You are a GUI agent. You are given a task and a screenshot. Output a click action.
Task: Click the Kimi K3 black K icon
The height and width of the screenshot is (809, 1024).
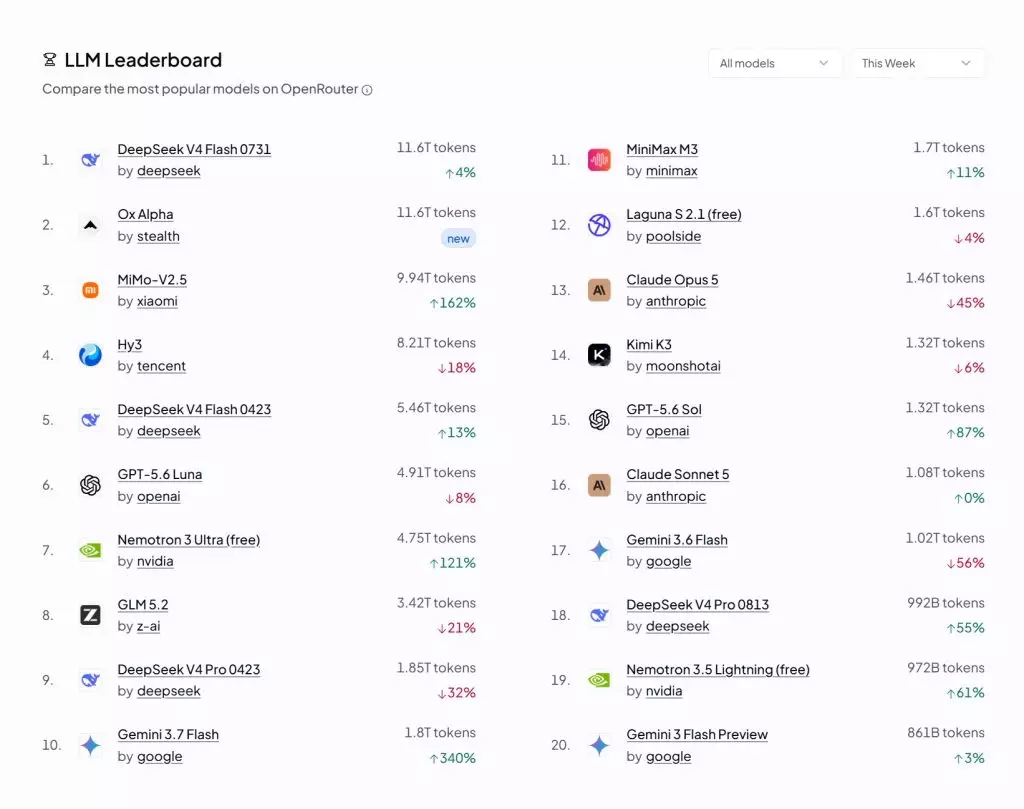click(x=599, y=355)
